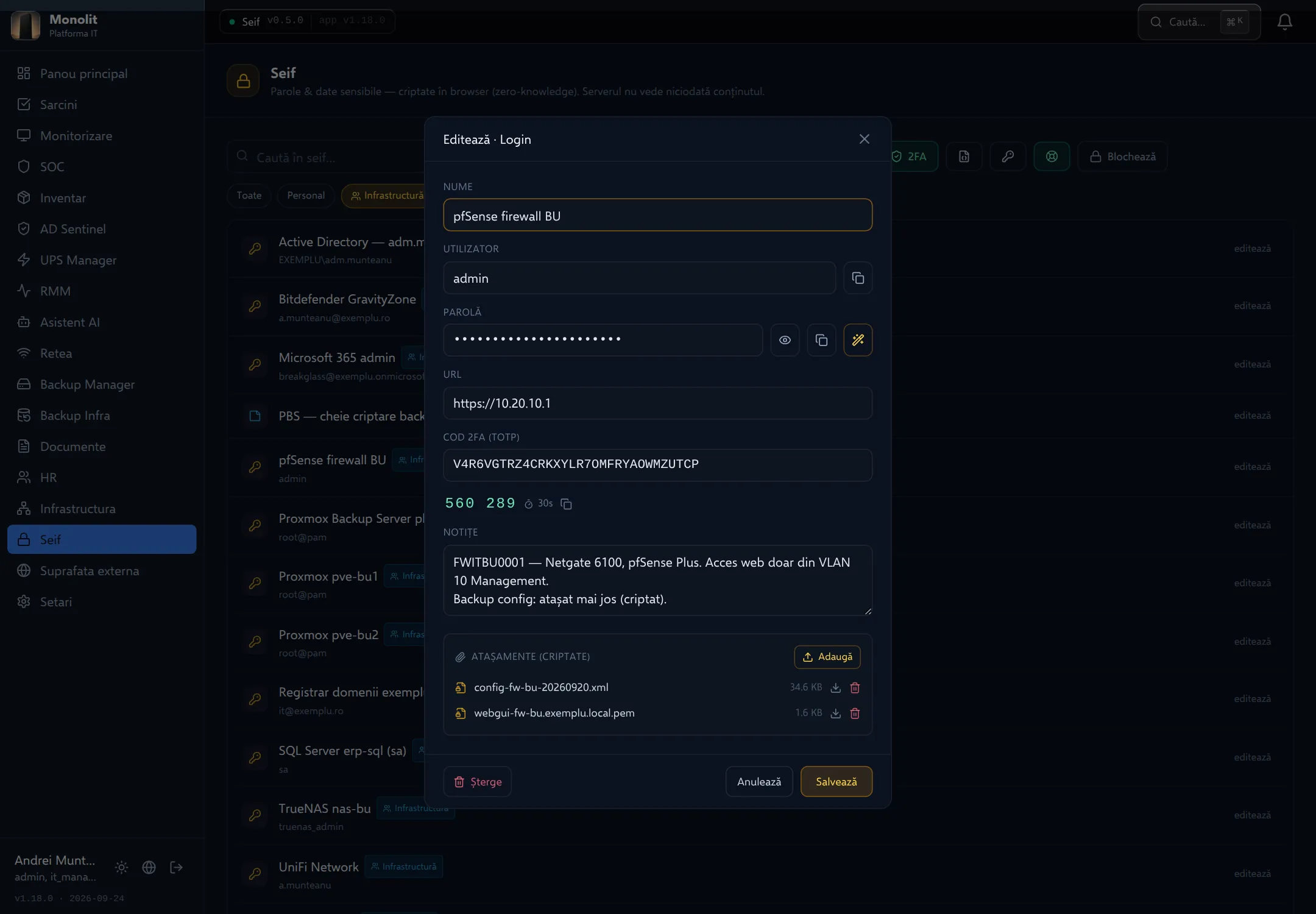Click the Șterge delete button
This screenshot has height=914, width=1316.
coord(478,781)
